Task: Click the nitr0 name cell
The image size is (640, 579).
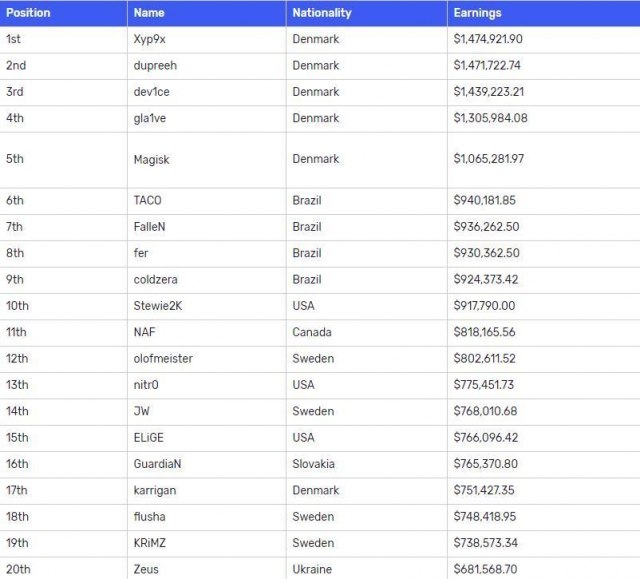Action: pyautogui.click(x=148, y=384)
